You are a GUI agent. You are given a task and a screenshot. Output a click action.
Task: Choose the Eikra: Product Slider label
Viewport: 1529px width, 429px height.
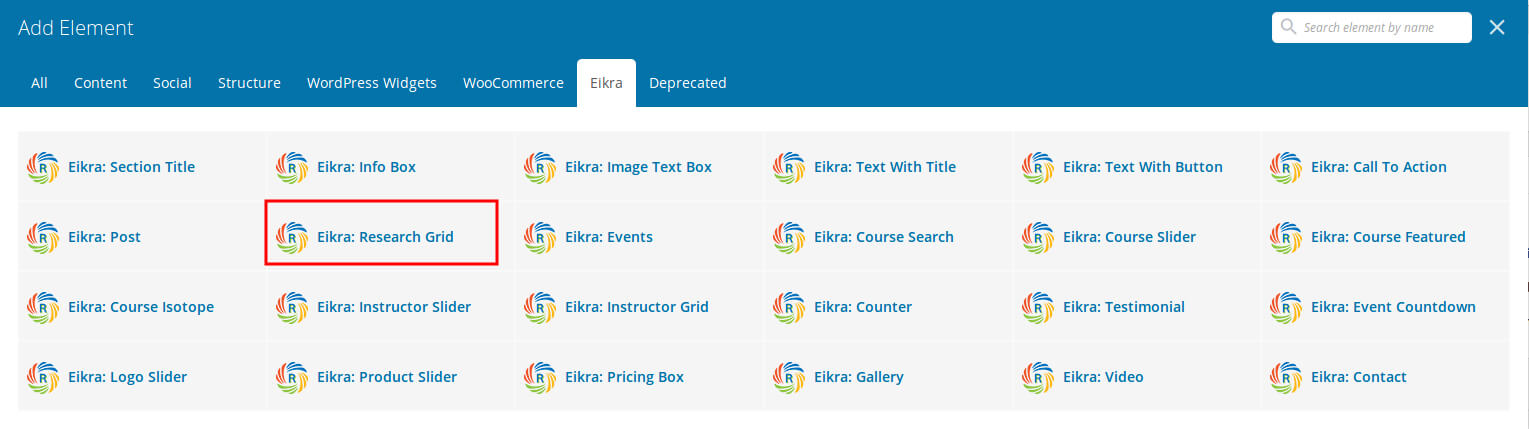(387, 377)
